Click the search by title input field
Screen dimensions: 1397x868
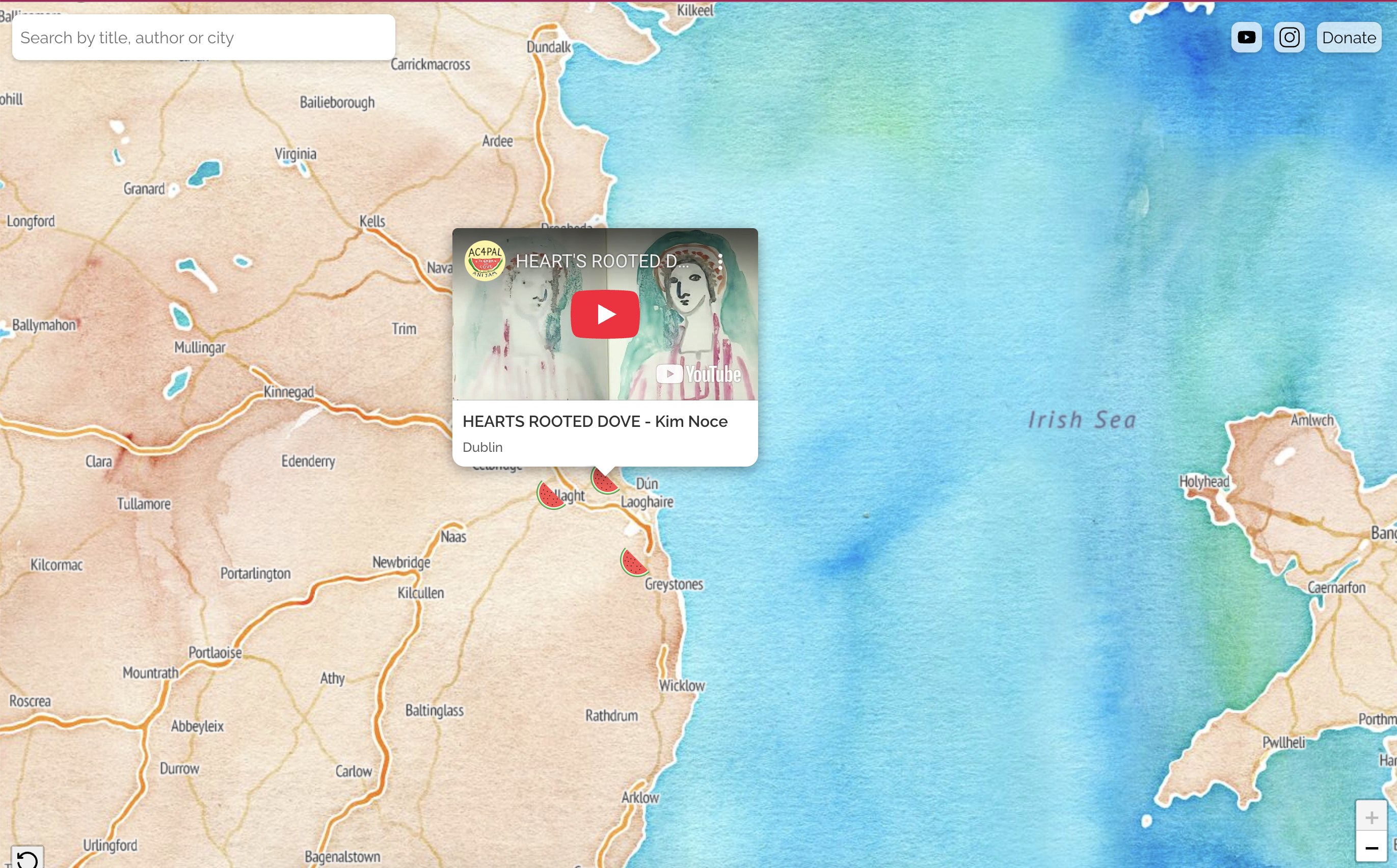[203, 38]
